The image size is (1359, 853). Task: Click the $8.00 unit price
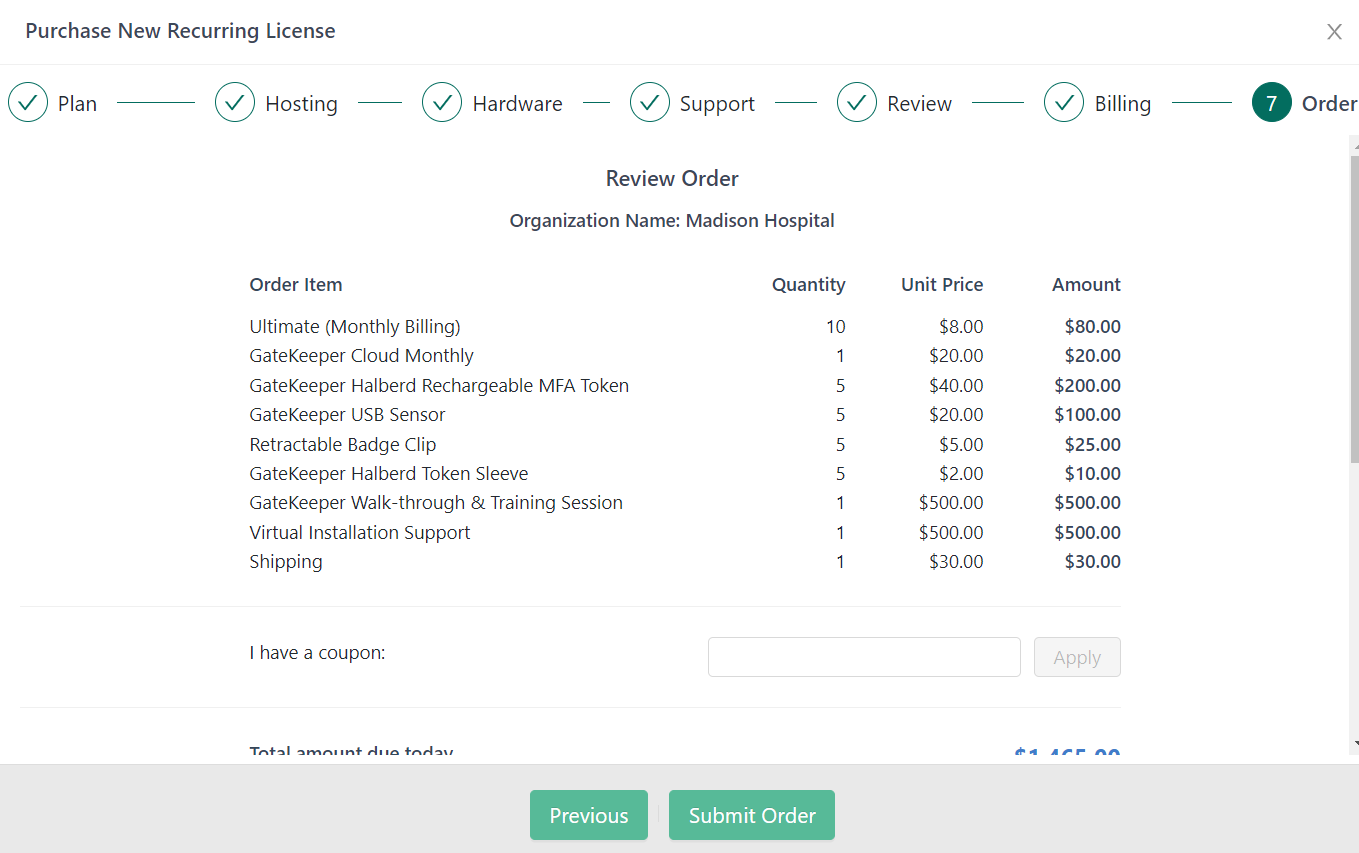click(961, 327)
